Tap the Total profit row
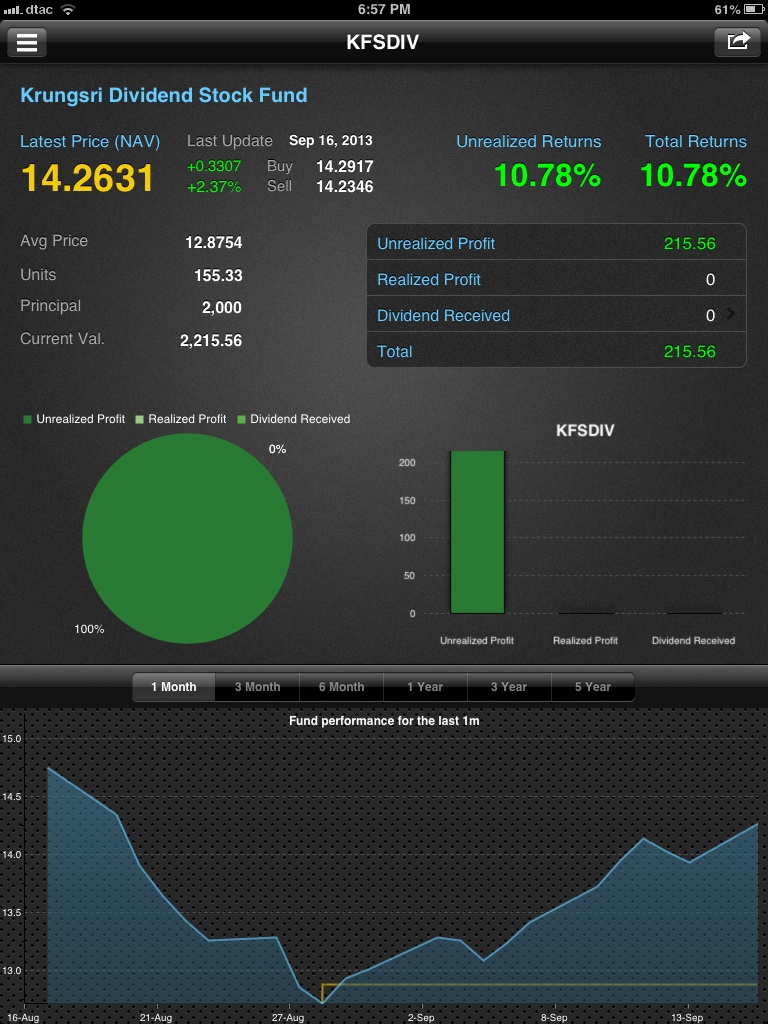The width and height of the screenshot is (768, 1024). tap(556, 351)
